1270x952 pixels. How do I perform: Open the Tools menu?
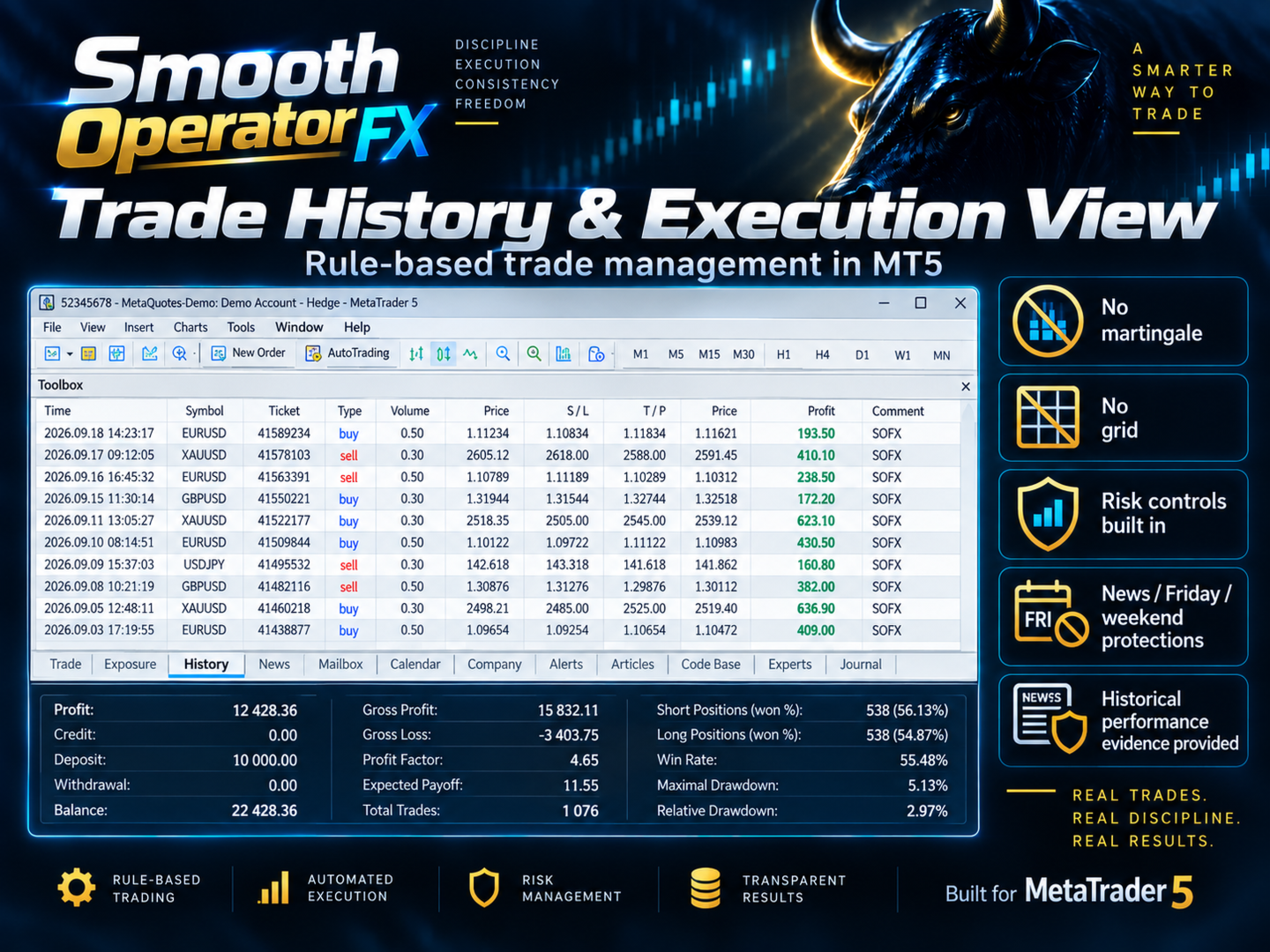[x=241, y=327]
